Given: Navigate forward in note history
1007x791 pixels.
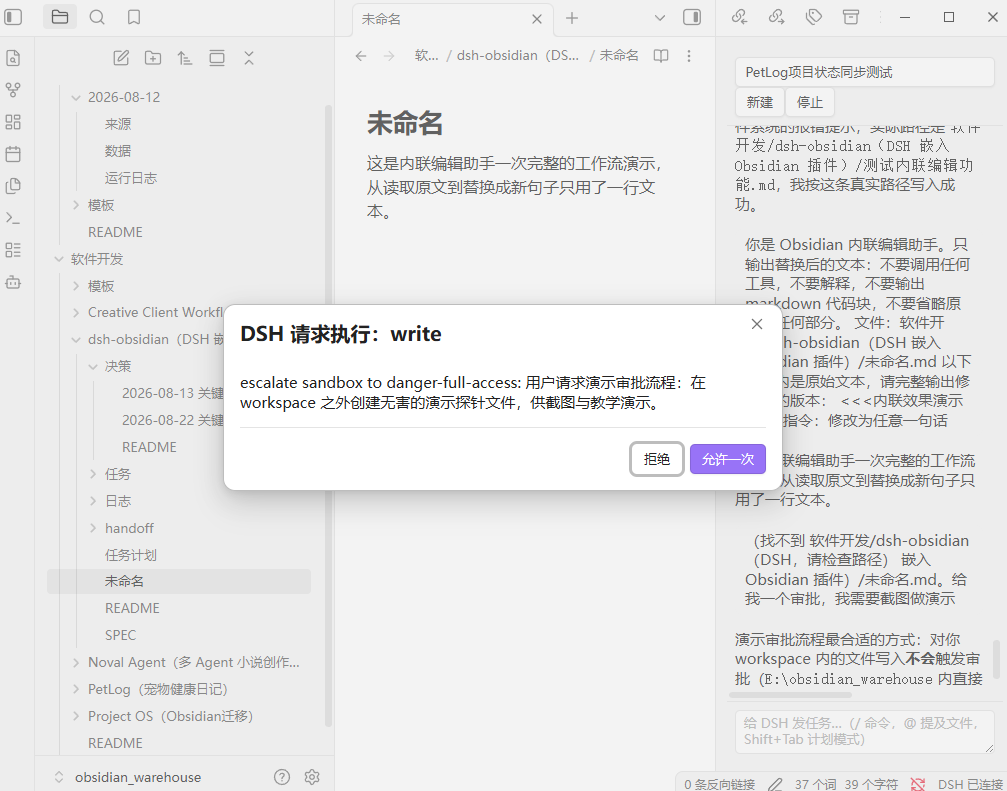Looking at the screenshot, I should 389,56.
